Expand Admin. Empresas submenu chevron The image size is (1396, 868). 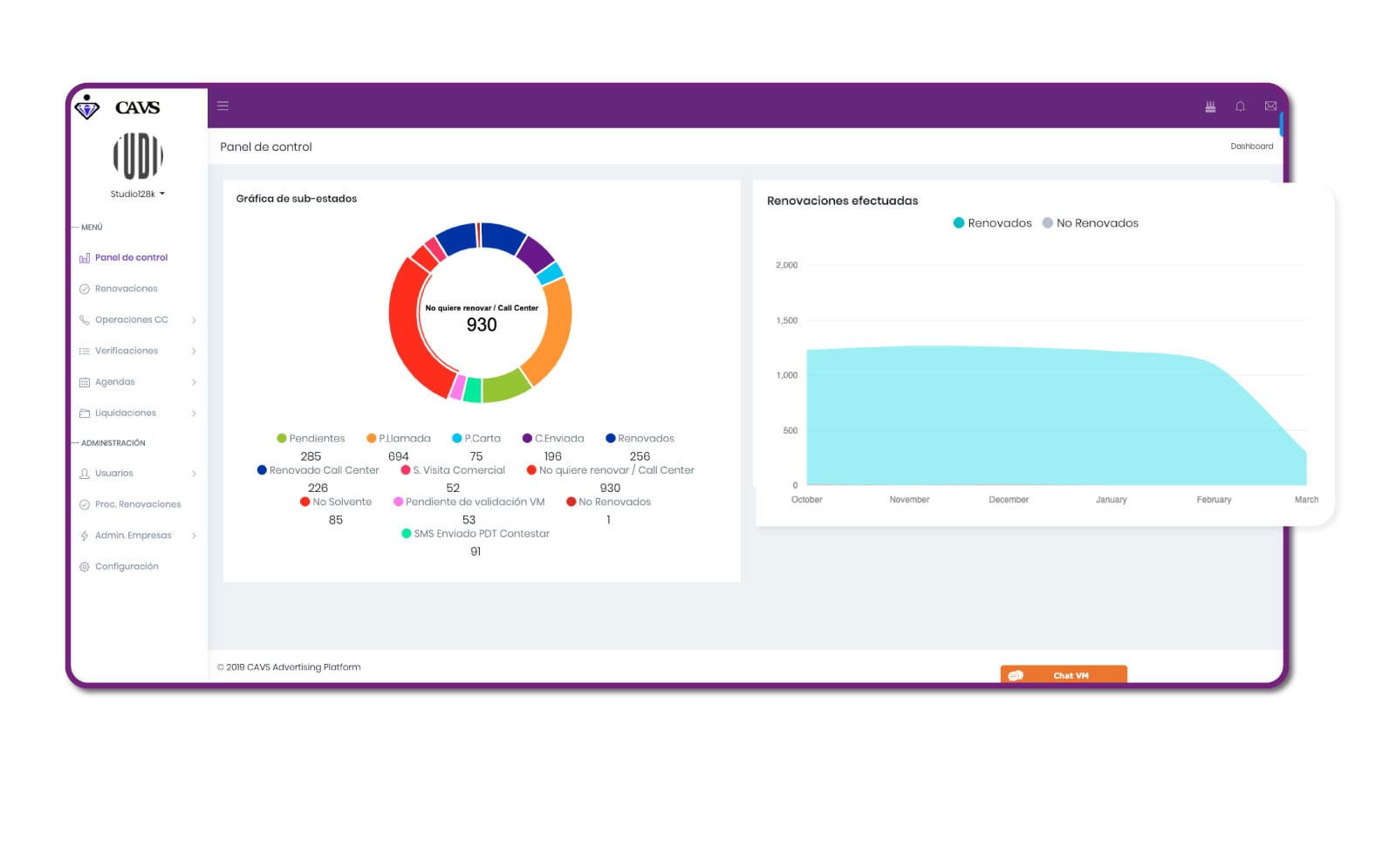tap(194, 536)
